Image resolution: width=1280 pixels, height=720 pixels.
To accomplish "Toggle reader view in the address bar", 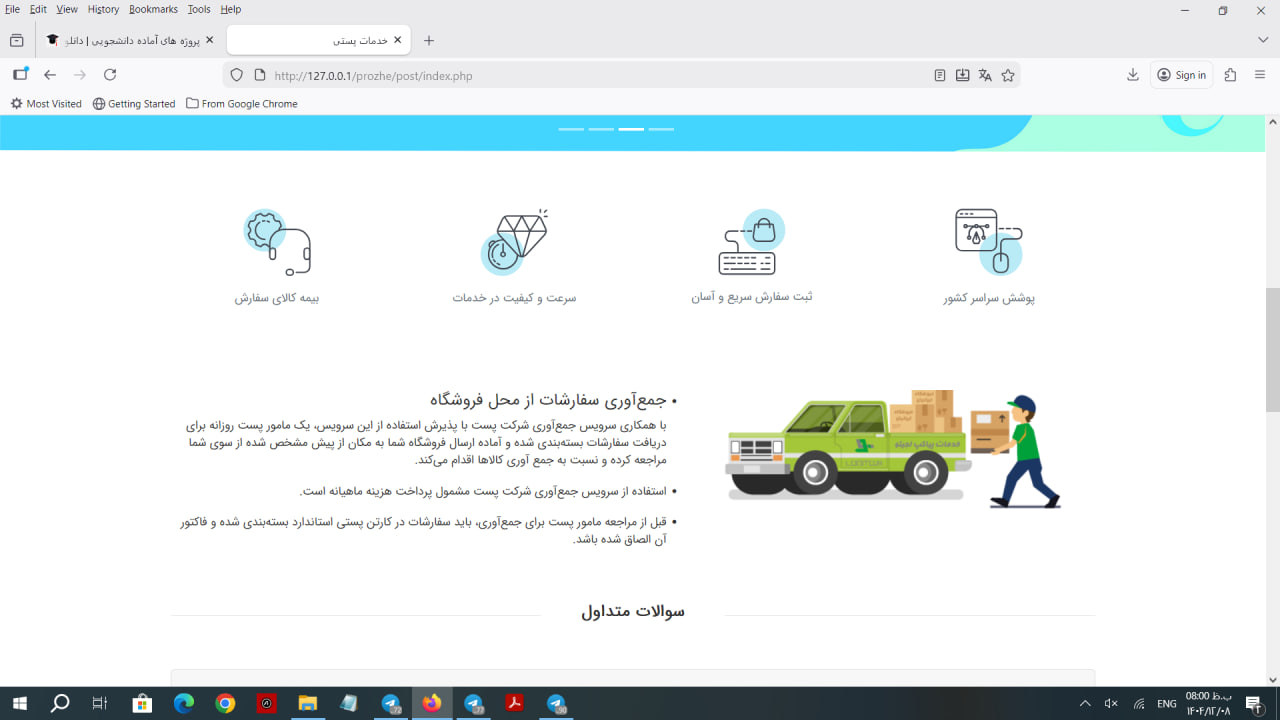I will click(x=939, y=75).
